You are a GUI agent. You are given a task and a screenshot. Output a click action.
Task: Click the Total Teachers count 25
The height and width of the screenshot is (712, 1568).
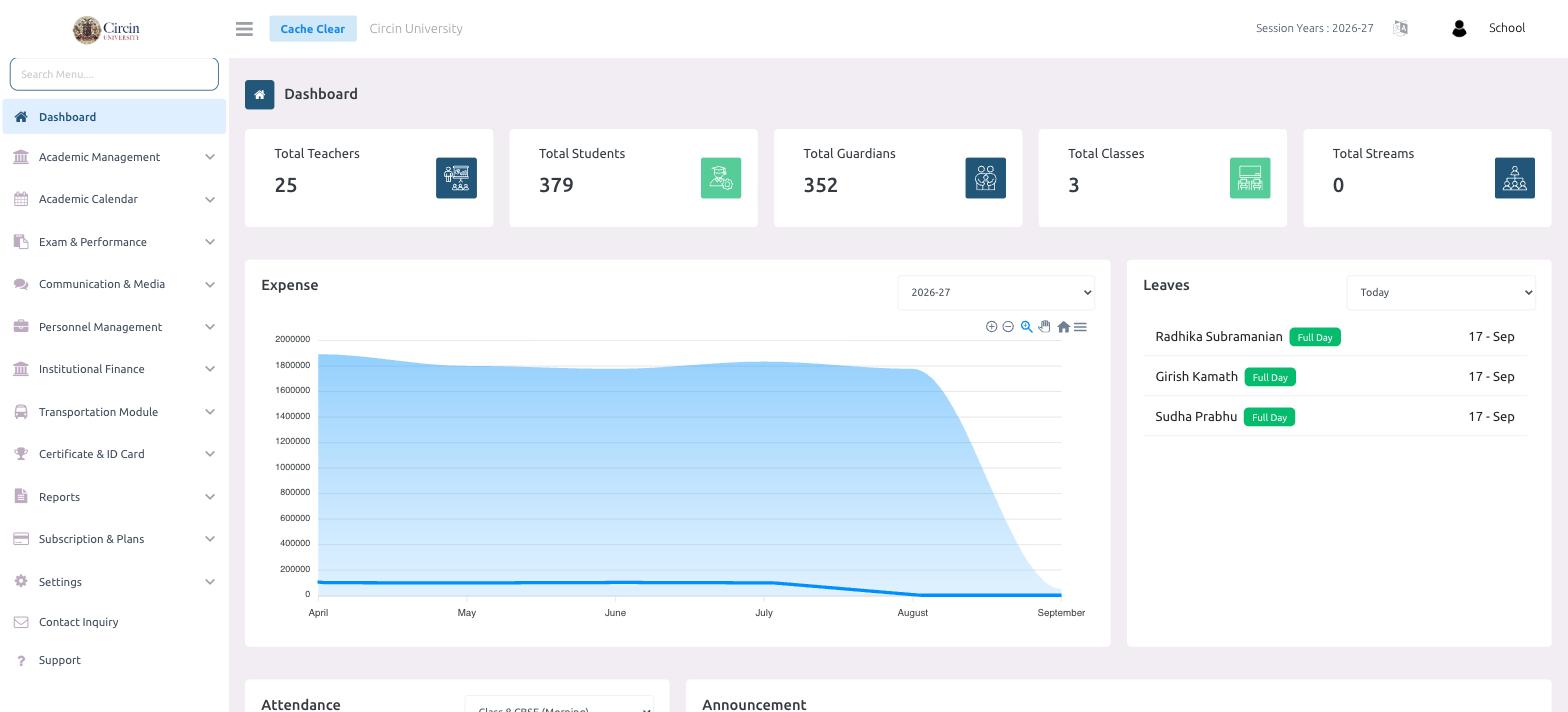click(x=286, y=185)
